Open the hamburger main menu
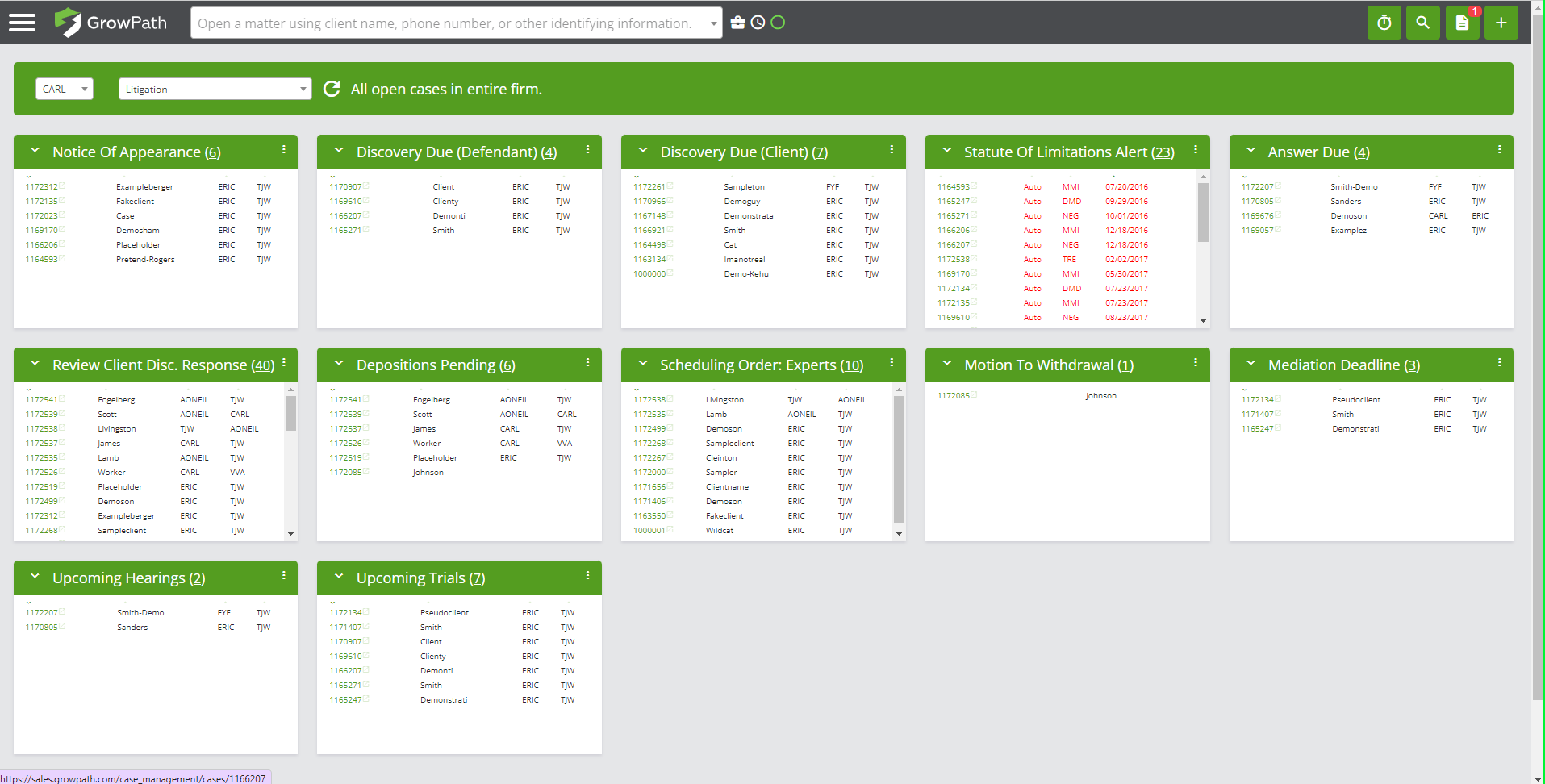 (x=22, y=23)
